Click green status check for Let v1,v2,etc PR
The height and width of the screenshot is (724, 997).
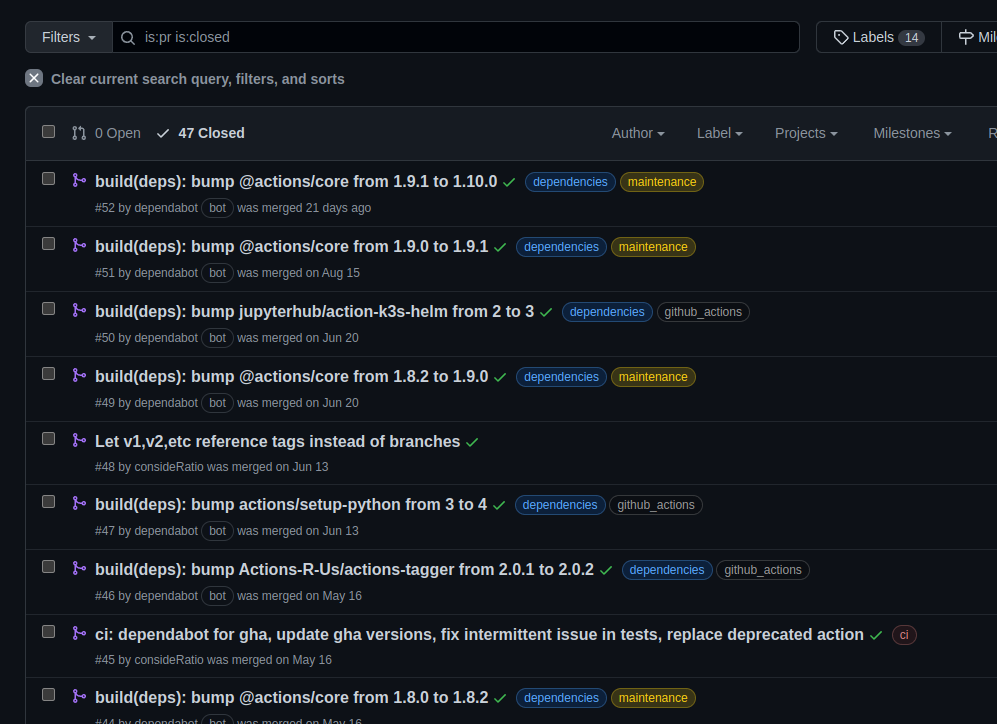[x=472, y=442]
